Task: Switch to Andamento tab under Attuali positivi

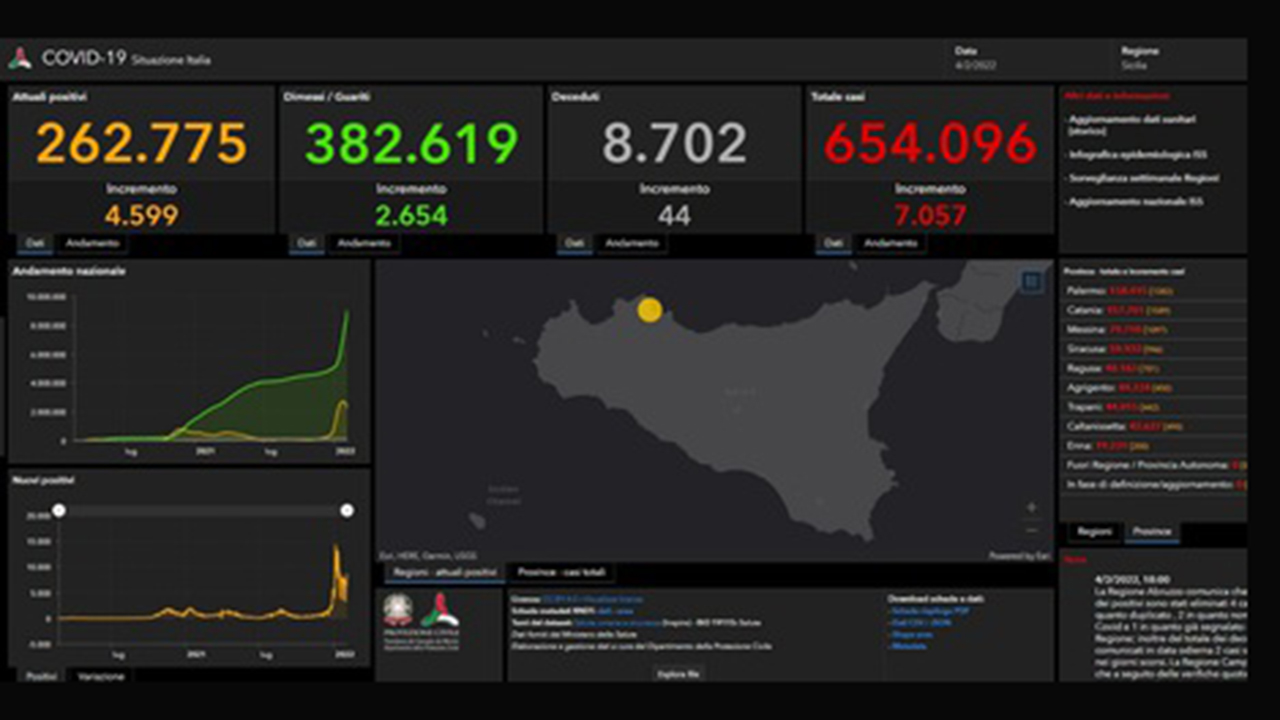Action: tap(92, 243)
